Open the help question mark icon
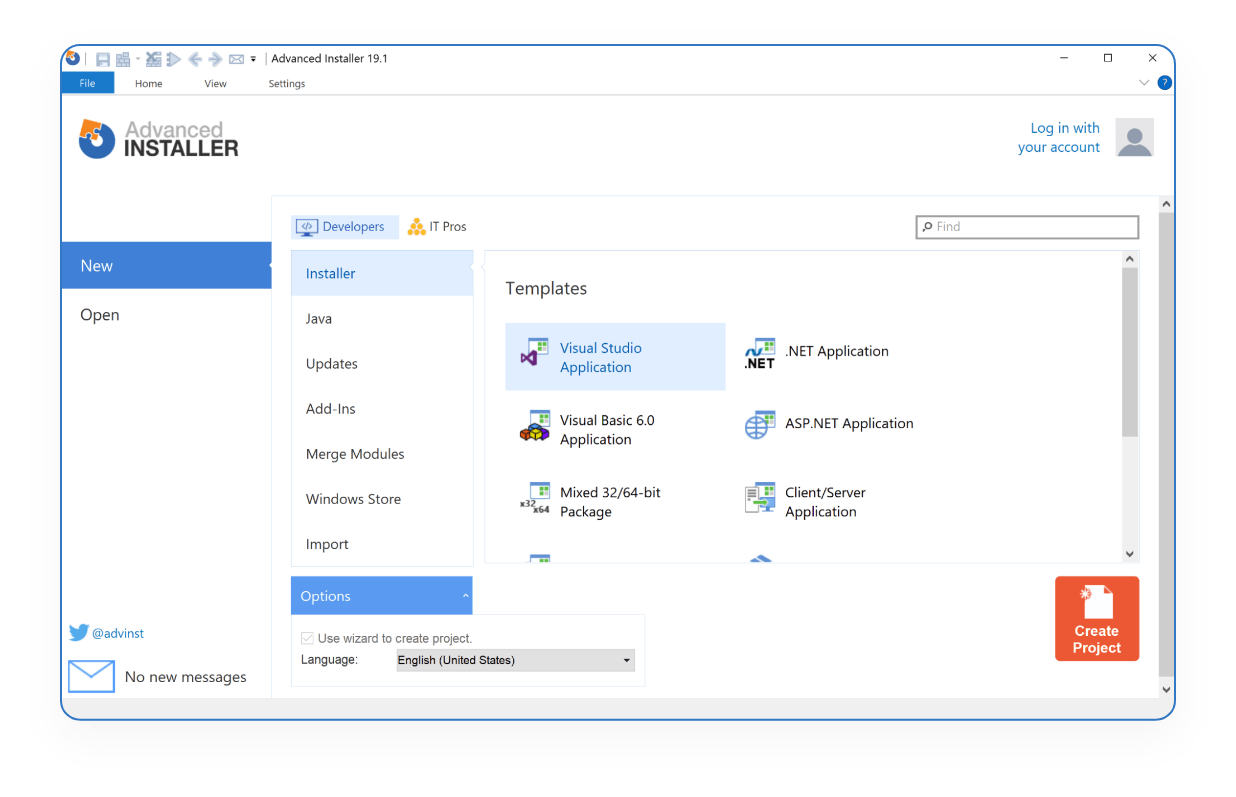This screenshot has width=1236, height=797. 1164,83
